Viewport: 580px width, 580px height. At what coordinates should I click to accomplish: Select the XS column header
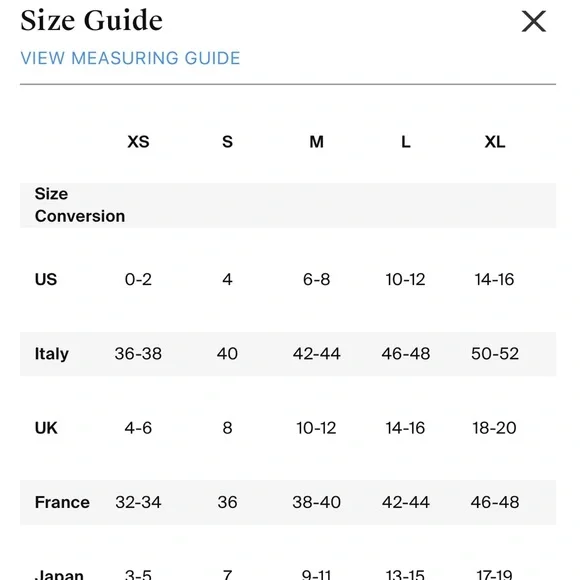coord(138,142)
